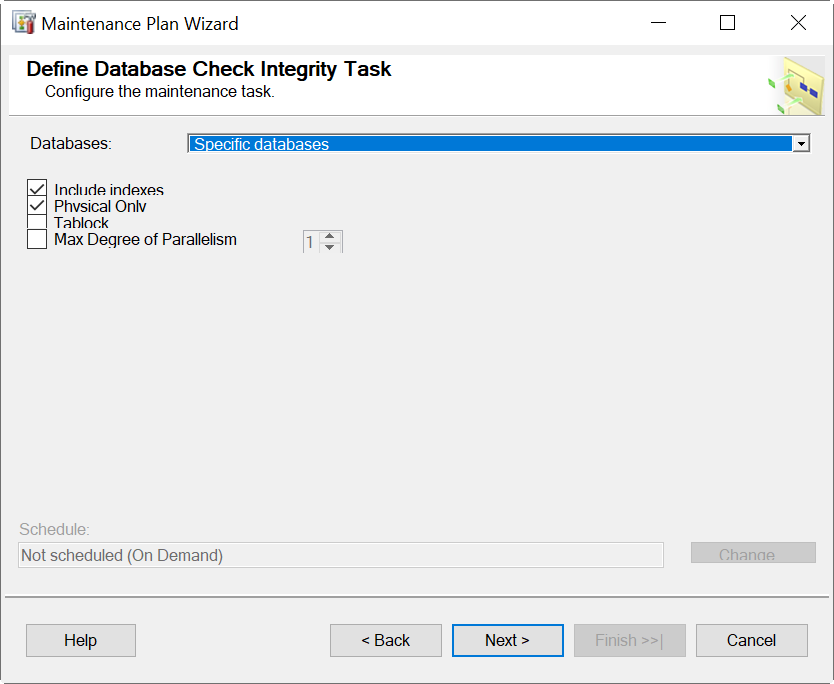Select the Specific databases entry
The height and width of the screenshot is (684, 834).
pos(400,143)
